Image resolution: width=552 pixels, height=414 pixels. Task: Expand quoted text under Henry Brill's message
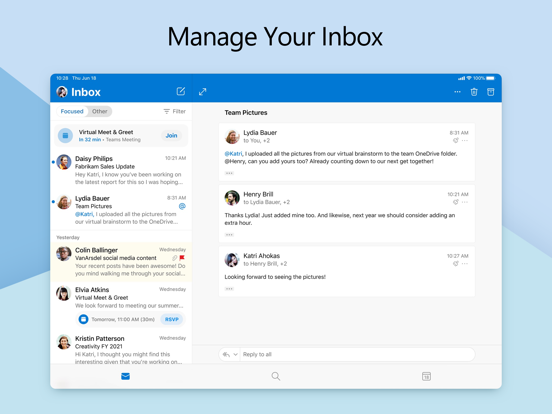click(x=229, y=235)
